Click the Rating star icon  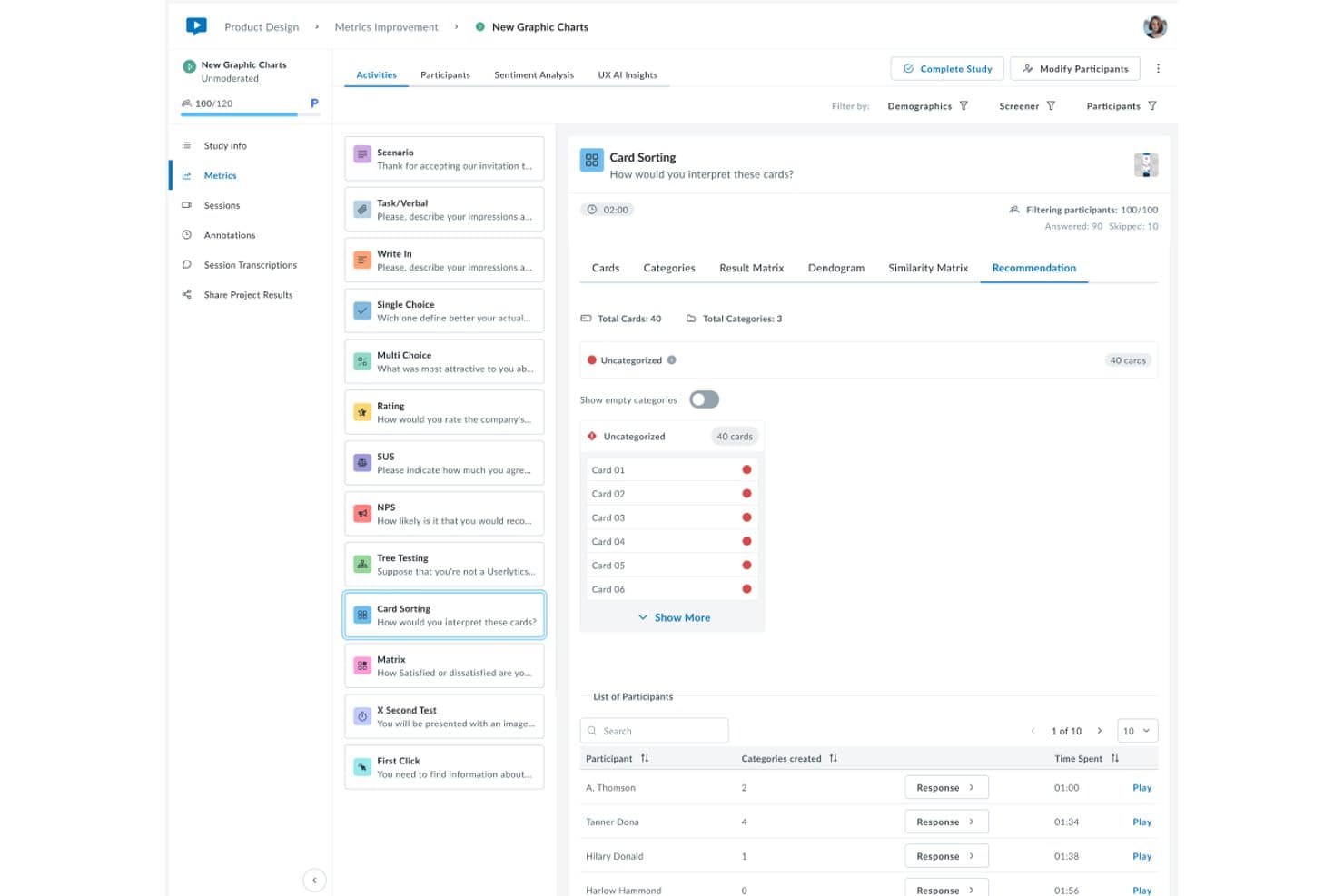(x=362, y=413)
